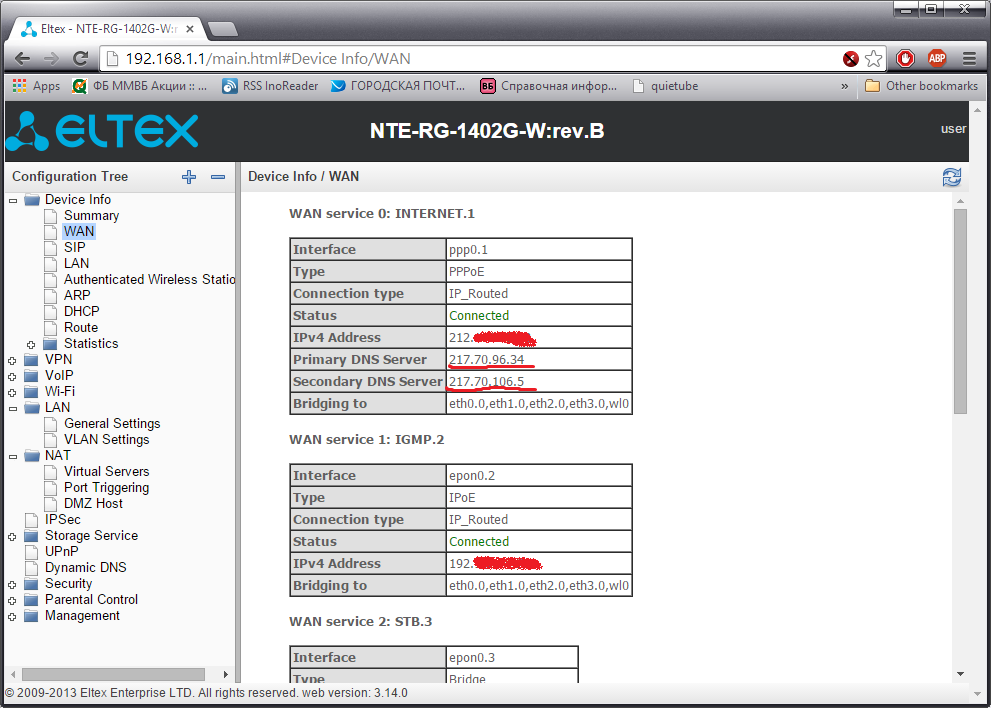Open the red stop-hand extension
Screen dimensions: 991x708
coord(906,59)
